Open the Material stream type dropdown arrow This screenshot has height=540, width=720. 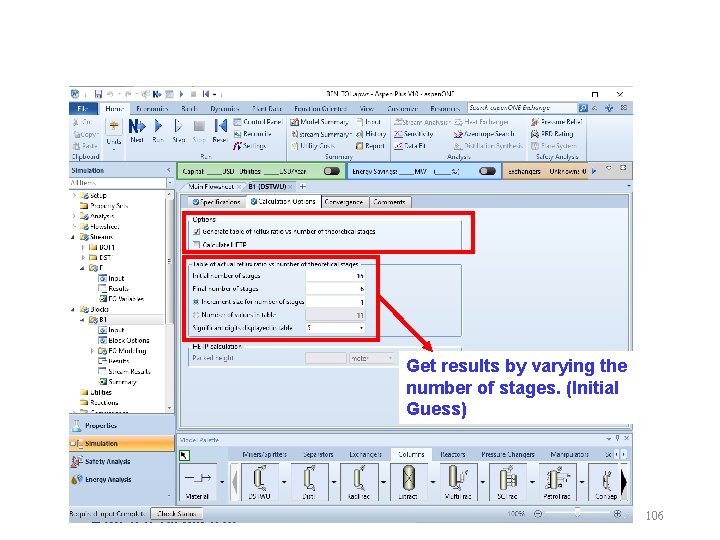click(x=222, y=482)
